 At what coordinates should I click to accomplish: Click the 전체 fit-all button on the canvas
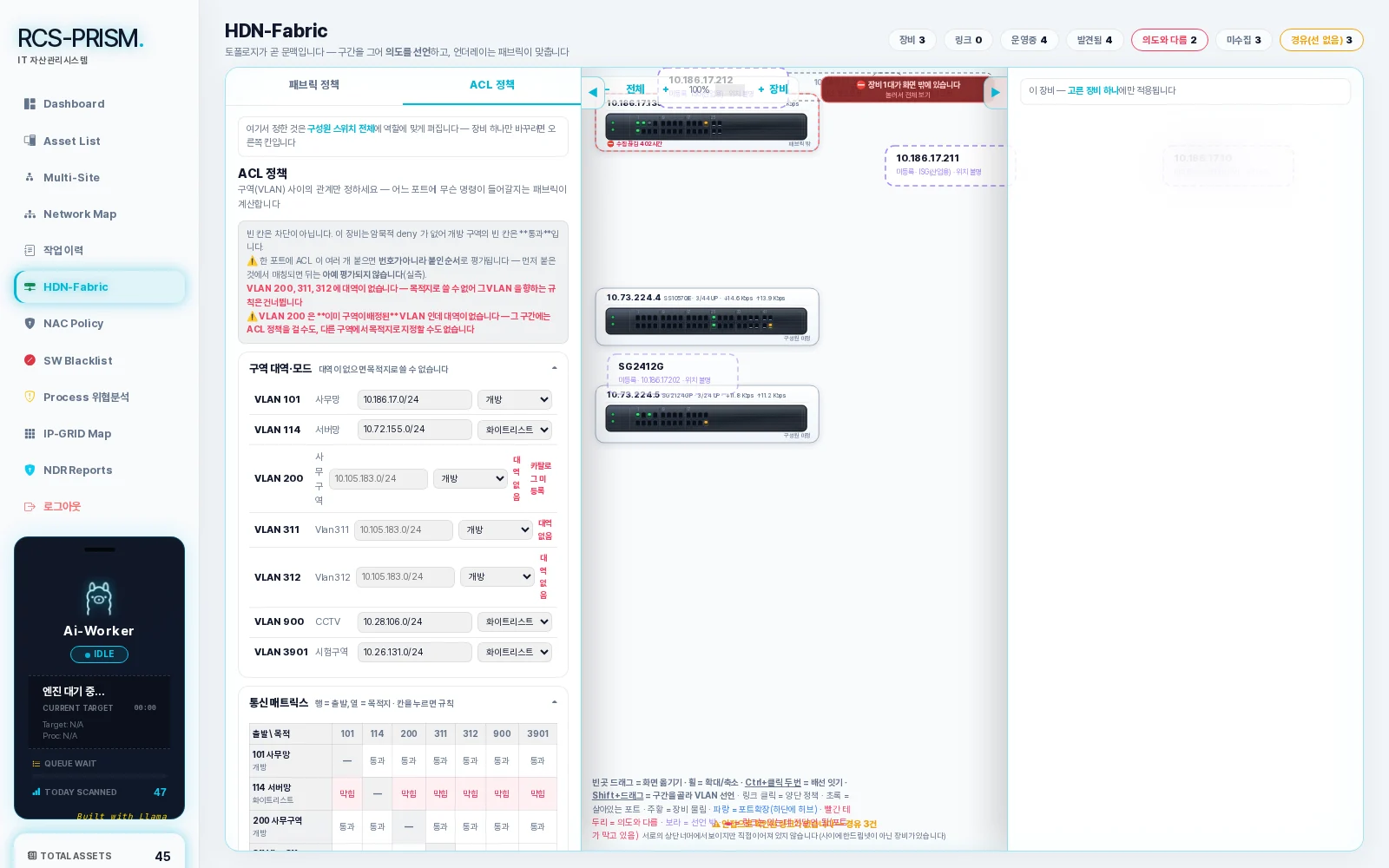pos(635,89)
